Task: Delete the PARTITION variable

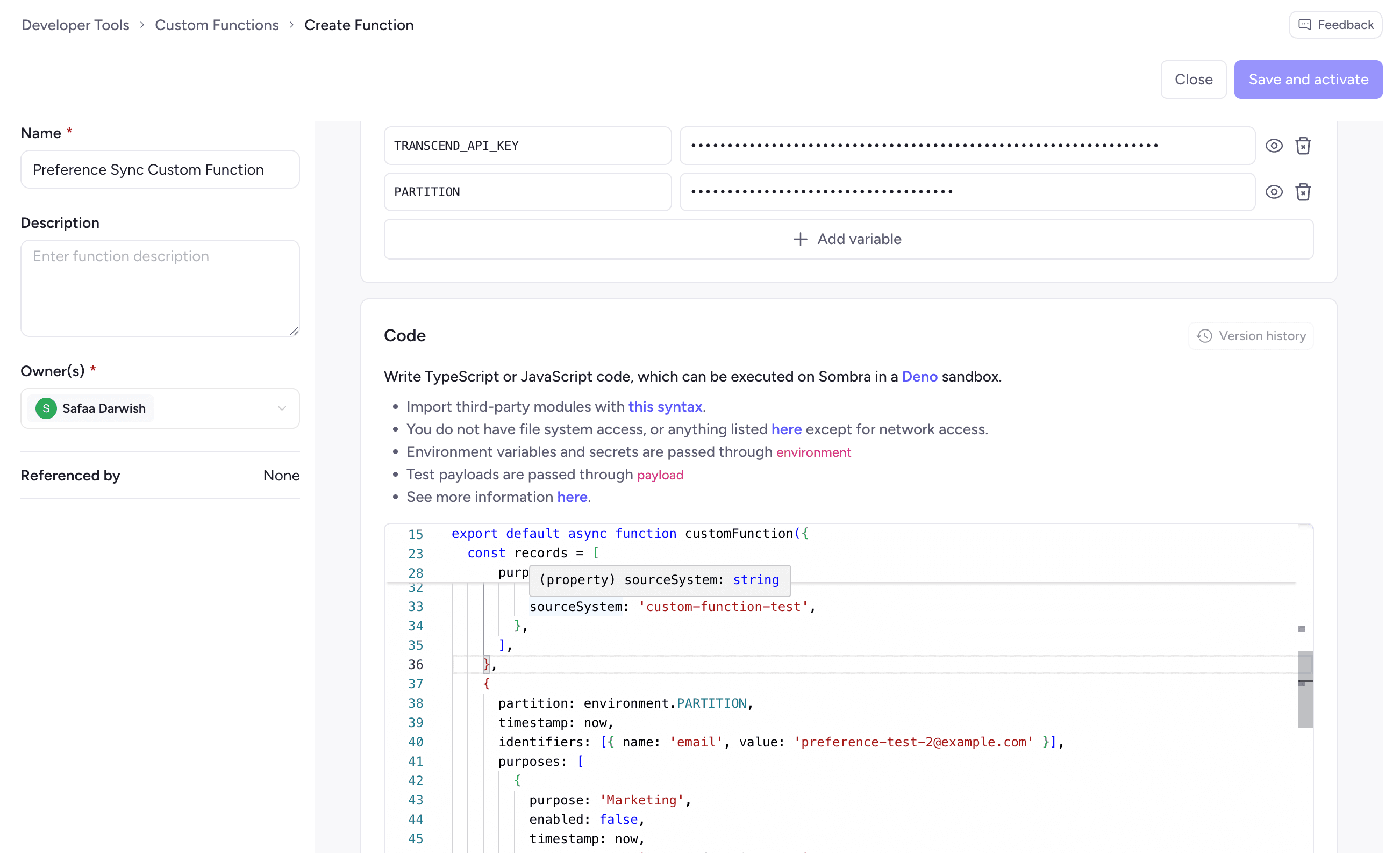Action: 1303,192
